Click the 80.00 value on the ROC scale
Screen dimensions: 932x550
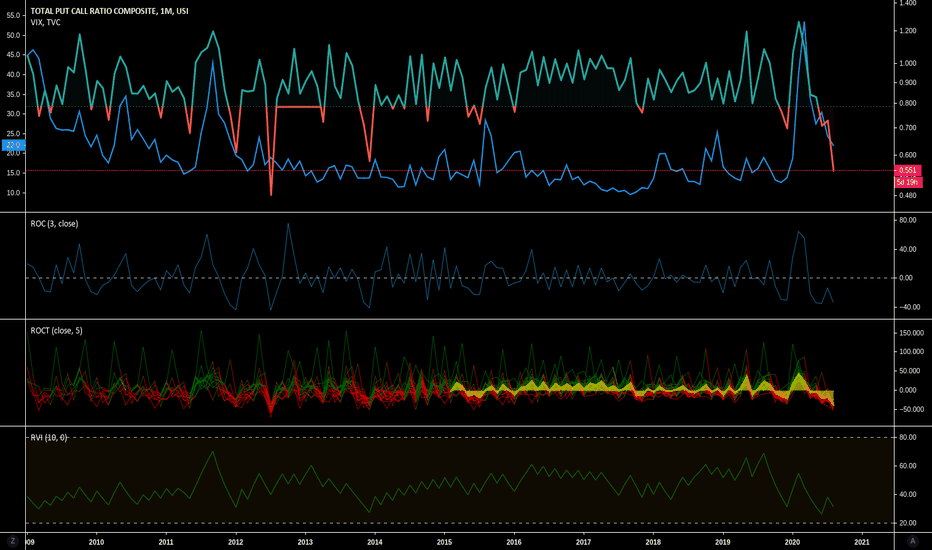(x=908, y=220)
